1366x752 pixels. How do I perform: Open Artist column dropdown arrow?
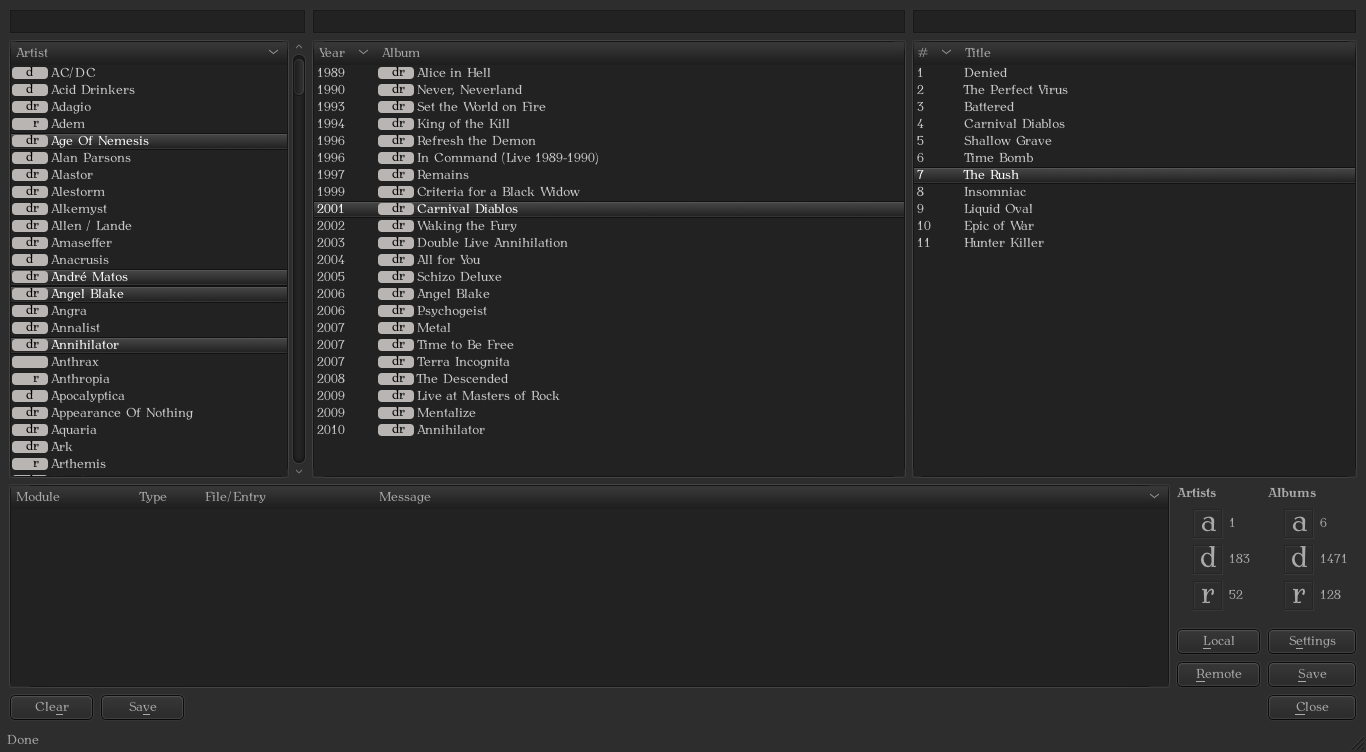[273, 52]
